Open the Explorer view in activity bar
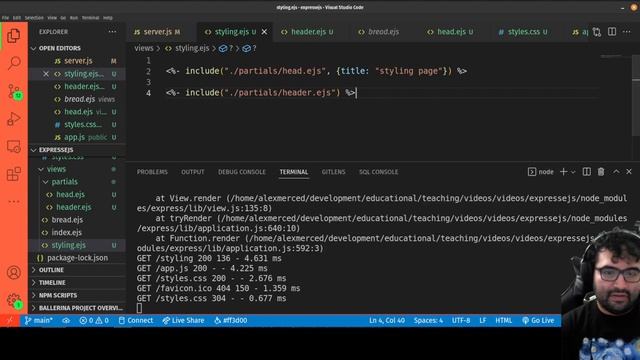Screen dimensions: 640x360 click(x=14, y=36)
